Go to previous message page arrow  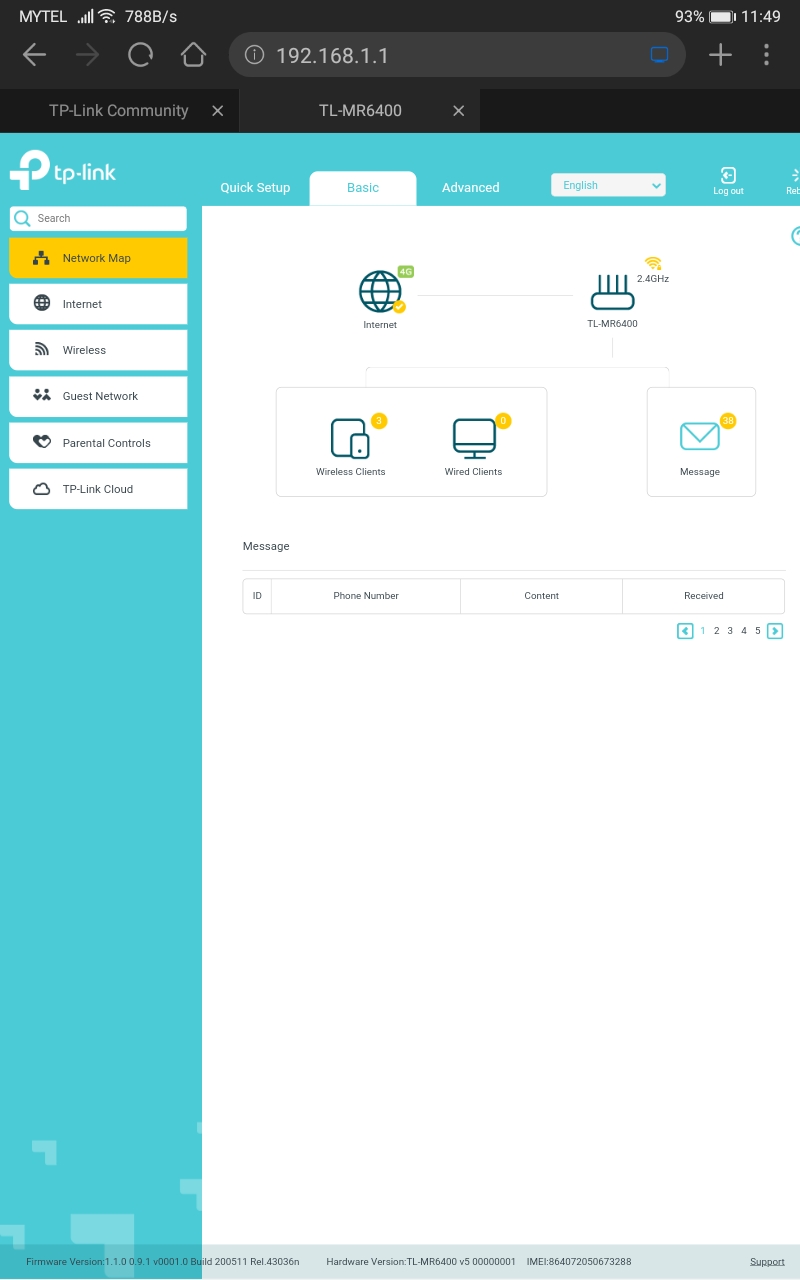point(685,631)
